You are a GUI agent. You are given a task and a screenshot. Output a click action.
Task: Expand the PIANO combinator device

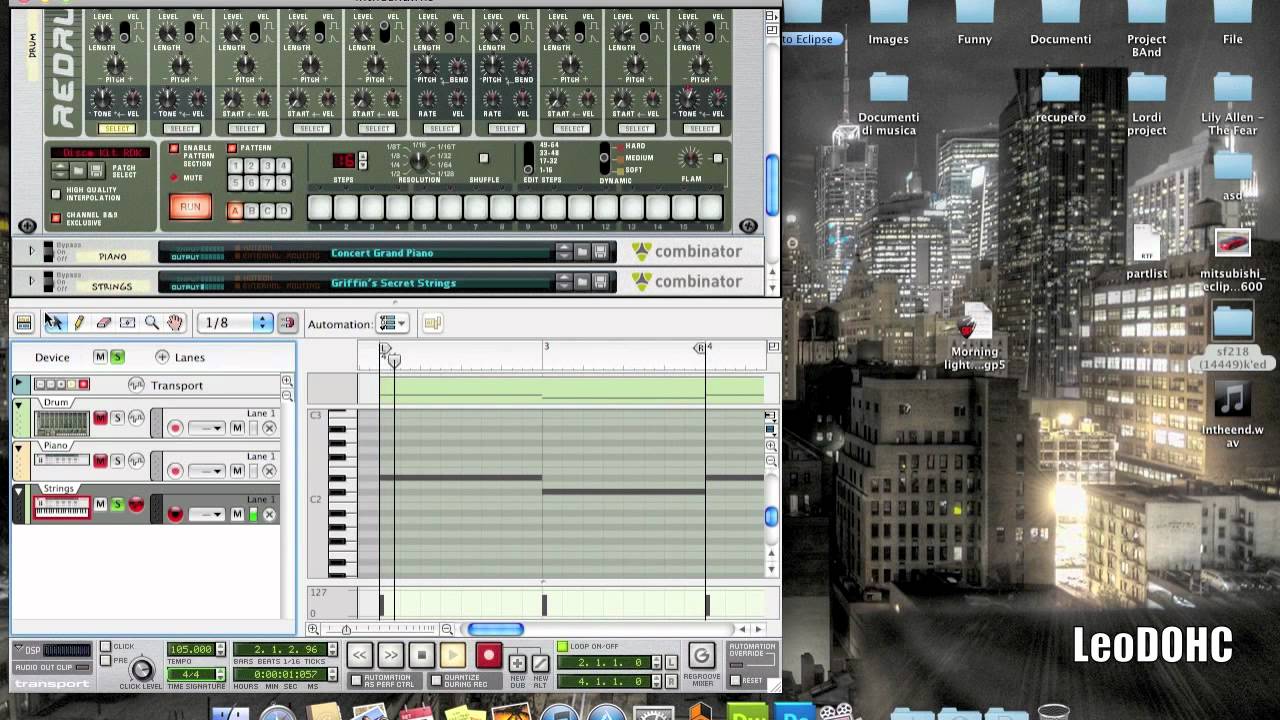click(x=31, y=252)
